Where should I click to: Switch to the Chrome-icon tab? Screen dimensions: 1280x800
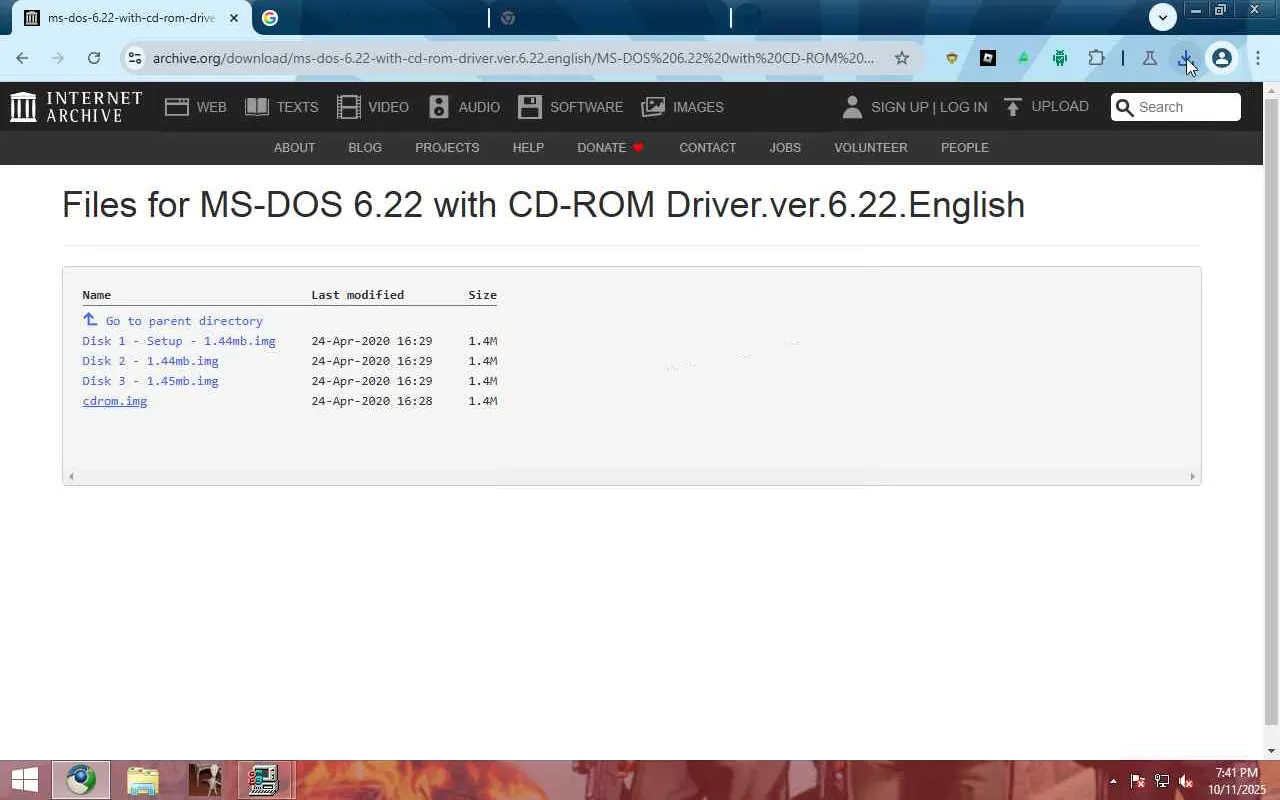pyautogui.click(x=610, y=18)
